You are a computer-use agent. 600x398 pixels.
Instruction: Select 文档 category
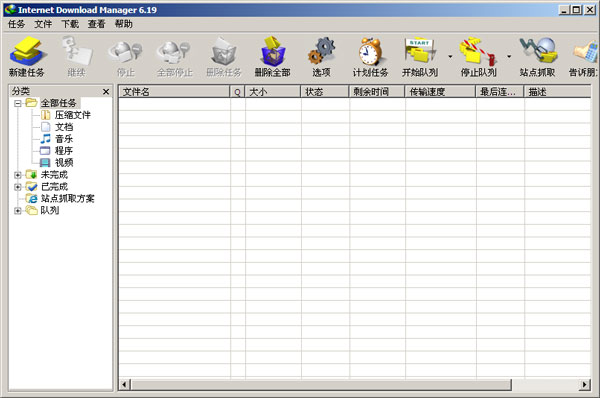click(64, 127)
